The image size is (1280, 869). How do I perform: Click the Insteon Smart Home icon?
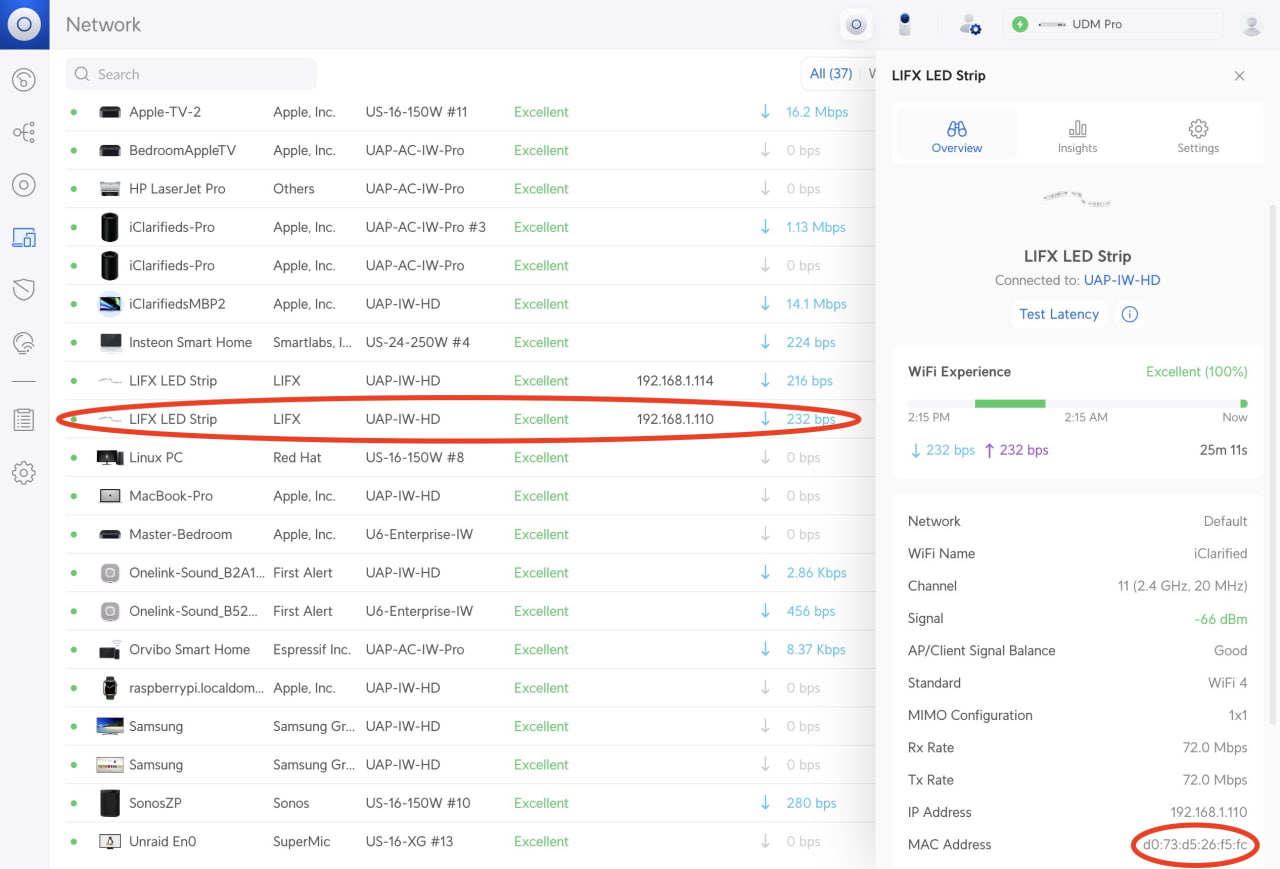click(x=110, y=342)
